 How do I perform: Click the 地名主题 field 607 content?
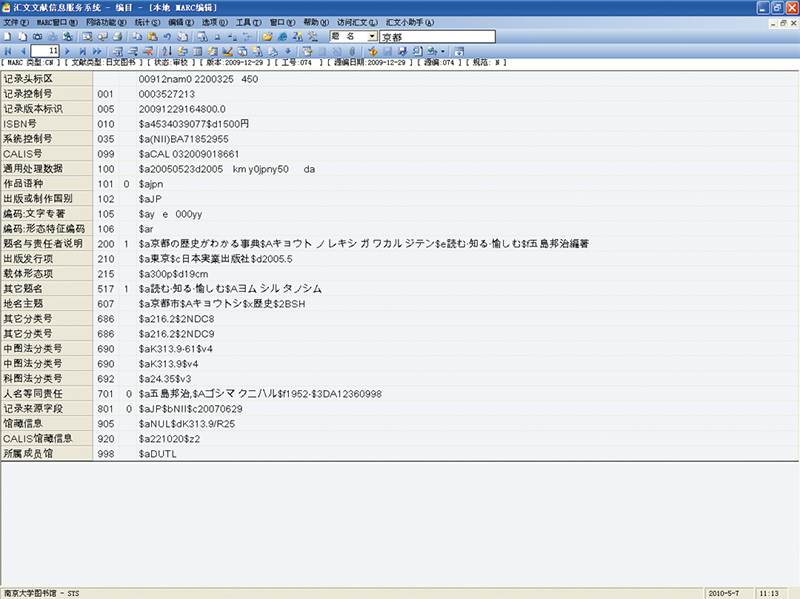pos(222,304)
